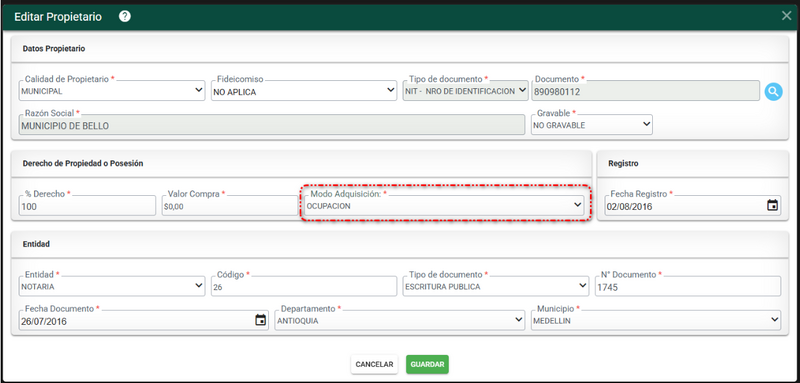
Task: Click the CANCELAR button
Action: [374, 365]
